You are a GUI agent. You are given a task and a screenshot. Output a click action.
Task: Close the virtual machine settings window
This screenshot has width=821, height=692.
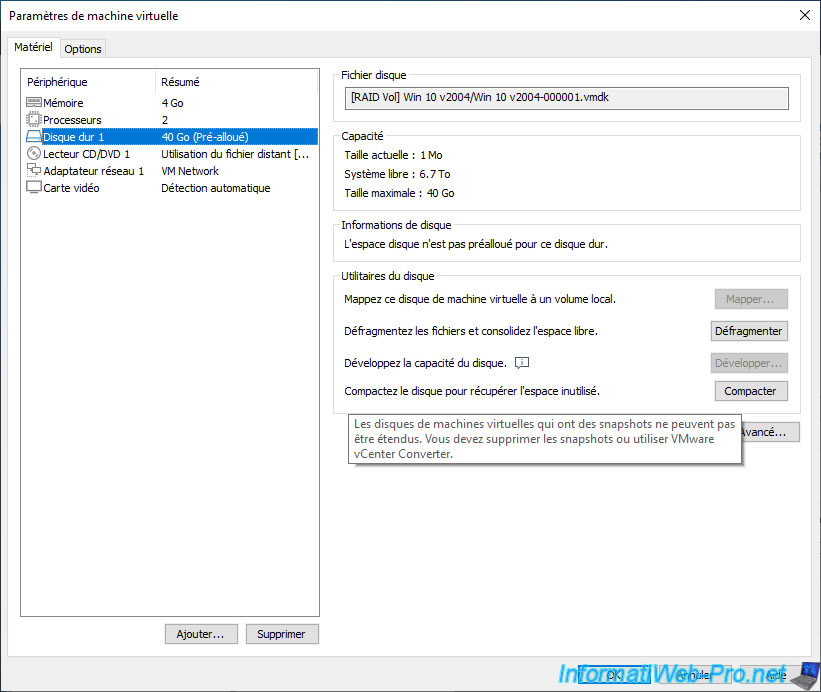point(804,15)
